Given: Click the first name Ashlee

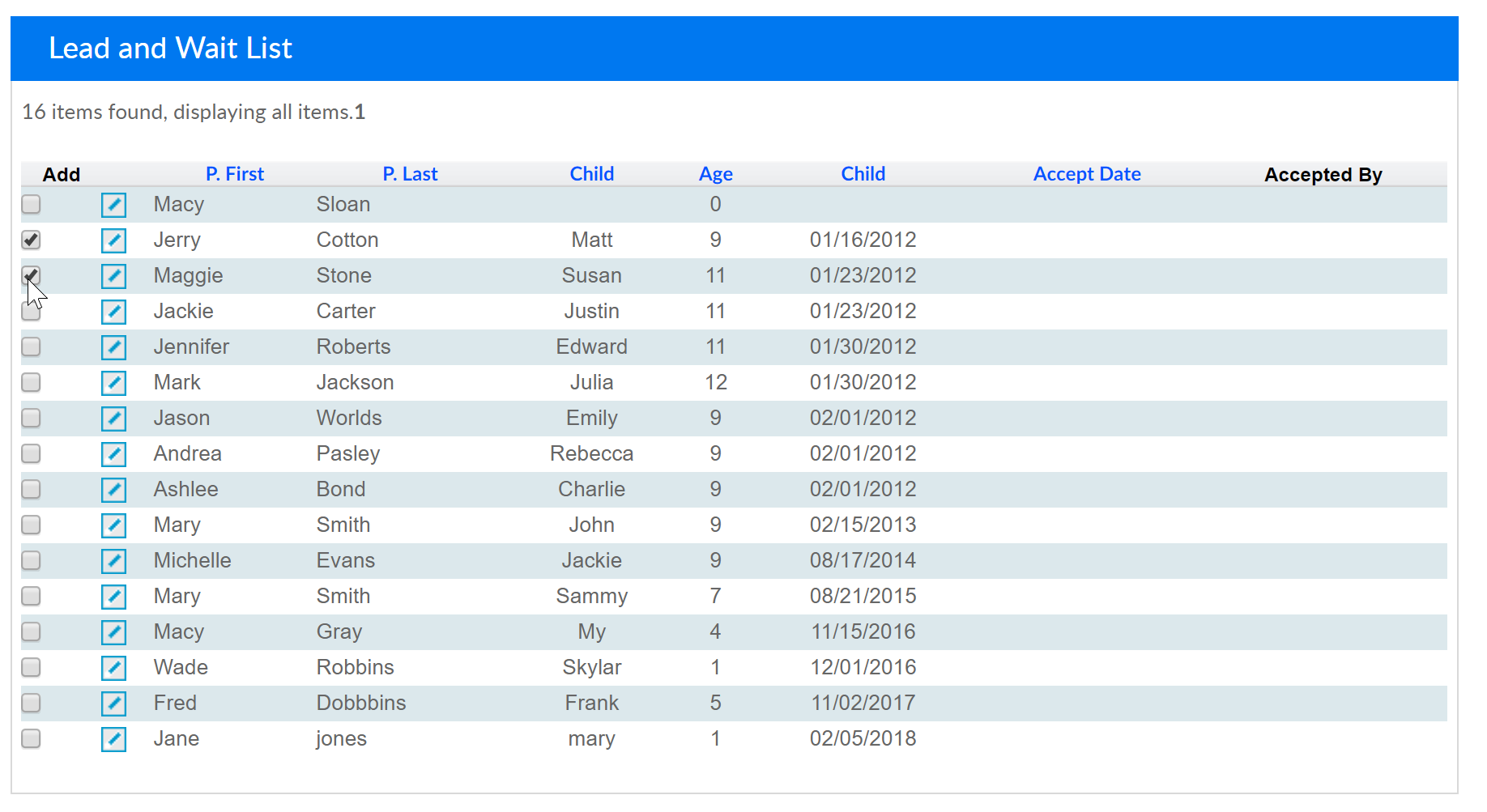Looking at the screenshot, I should click(x=186, y=489).
